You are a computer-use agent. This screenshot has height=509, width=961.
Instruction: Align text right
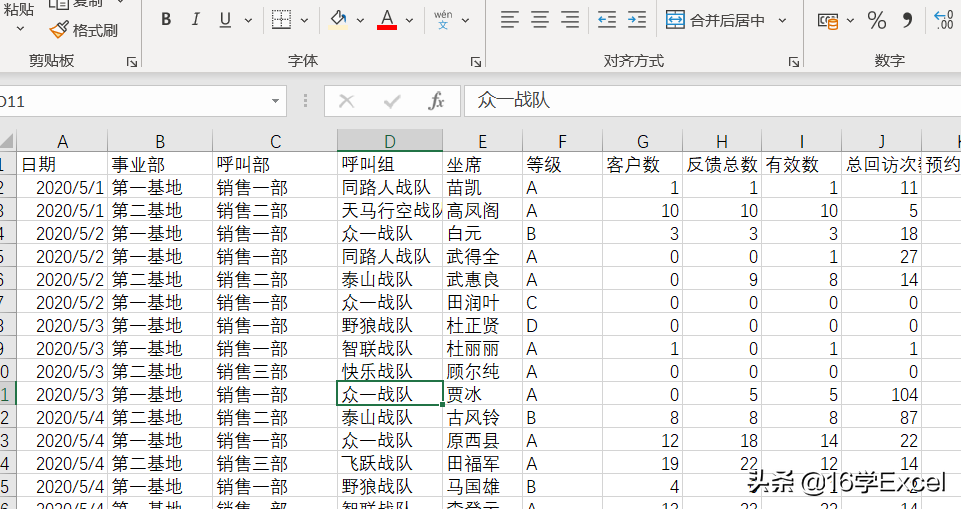(x=570, y=20)
